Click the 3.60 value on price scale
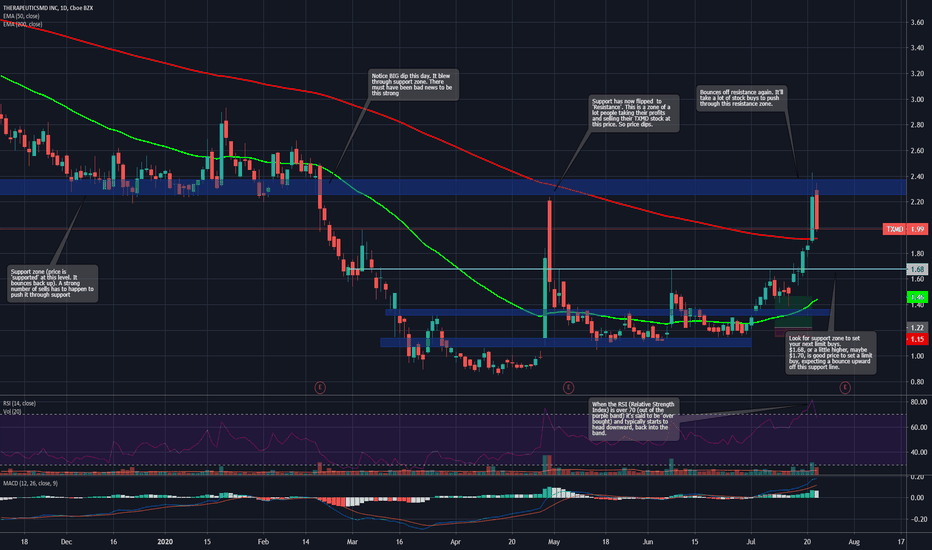Viewport: 932px width, 550px height. (x=917, y=23)
